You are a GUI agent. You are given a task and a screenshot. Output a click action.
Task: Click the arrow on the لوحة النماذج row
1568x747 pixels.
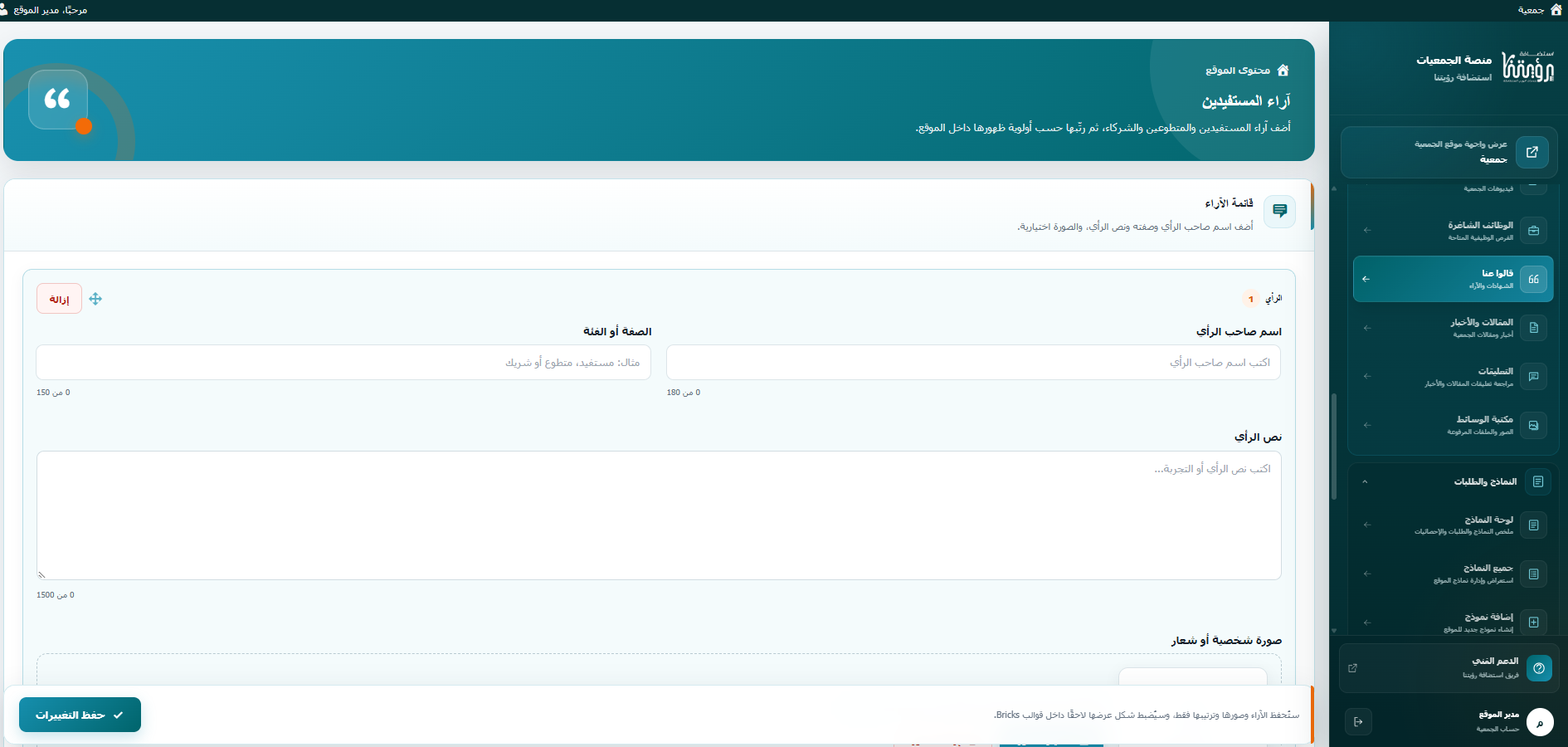click(1366, 525)
